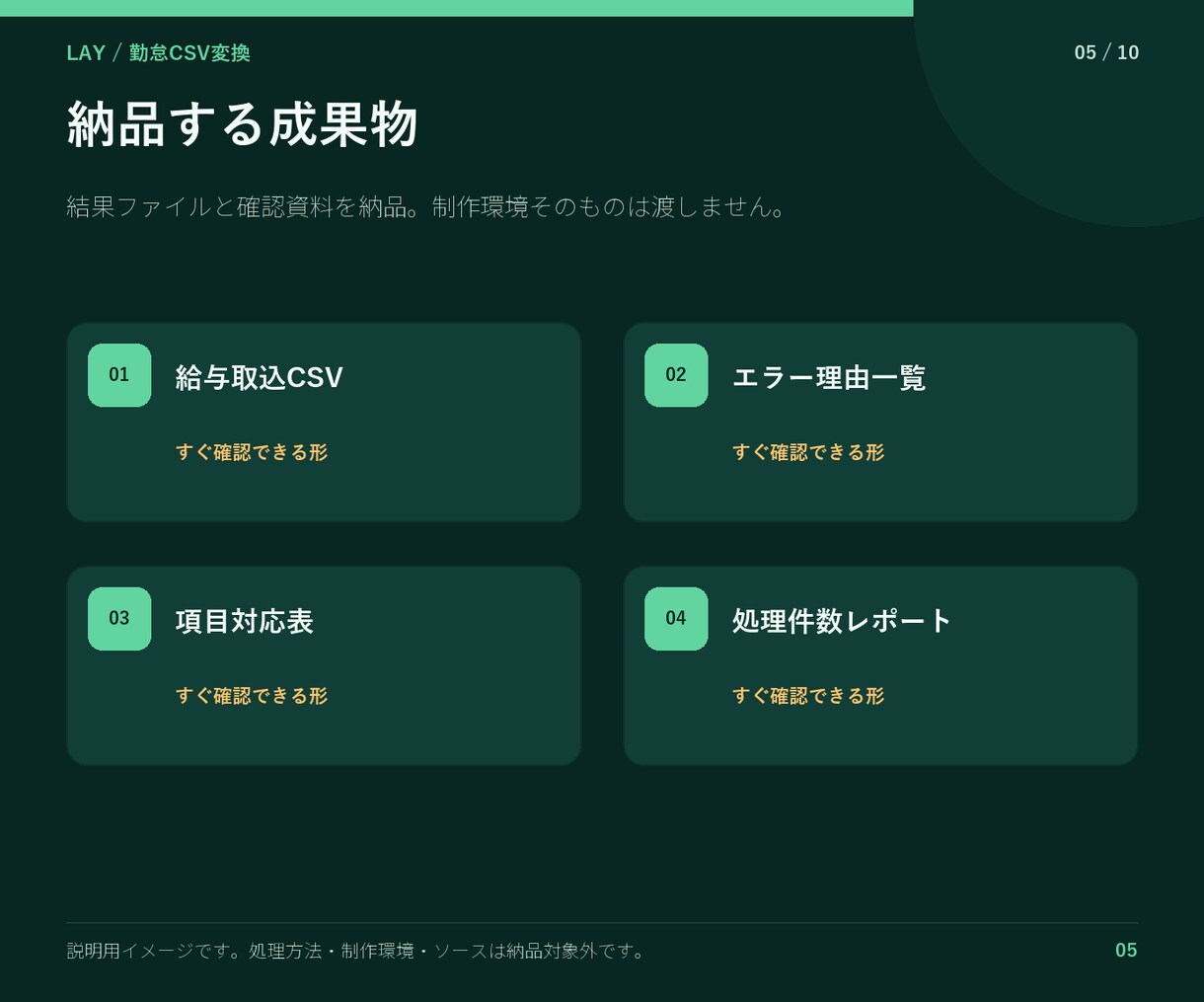Click the footer note 説明用イメージです
The width and height of the screenshot is (1204, 1002).
(356, 951)
